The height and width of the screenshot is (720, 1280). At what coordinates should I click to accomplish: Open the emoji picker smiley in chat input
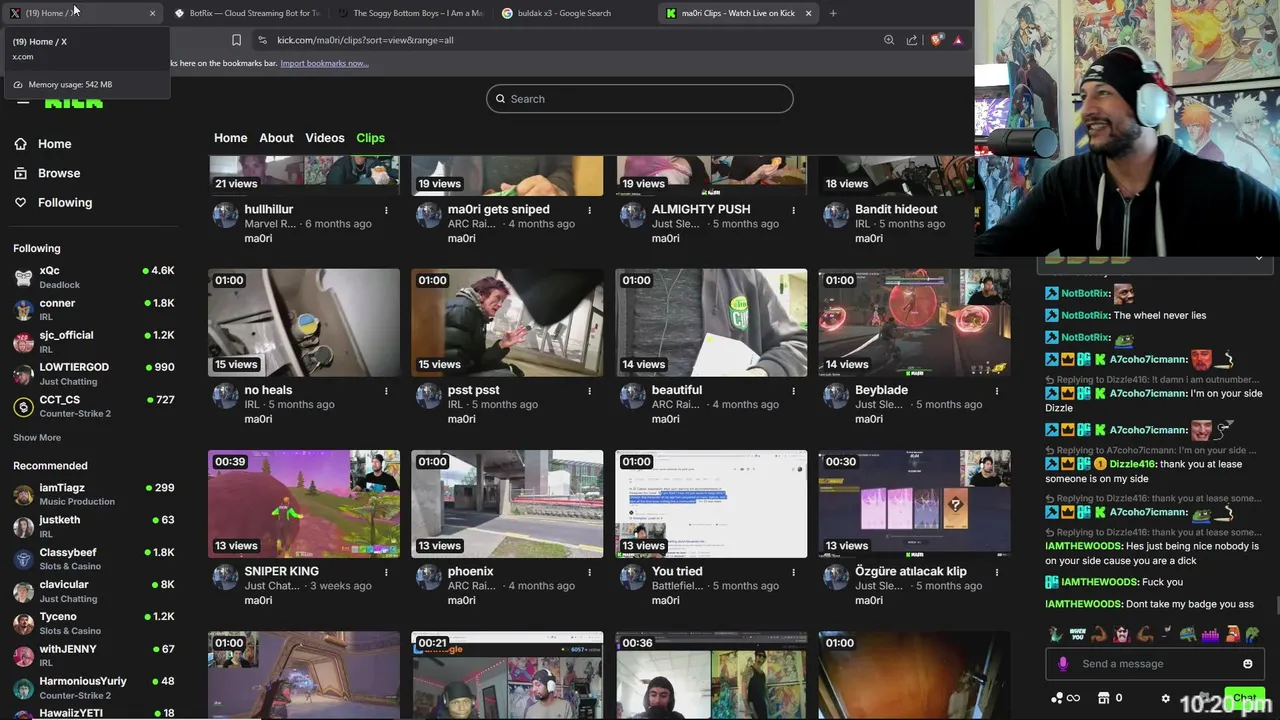tap(1247, 663)
